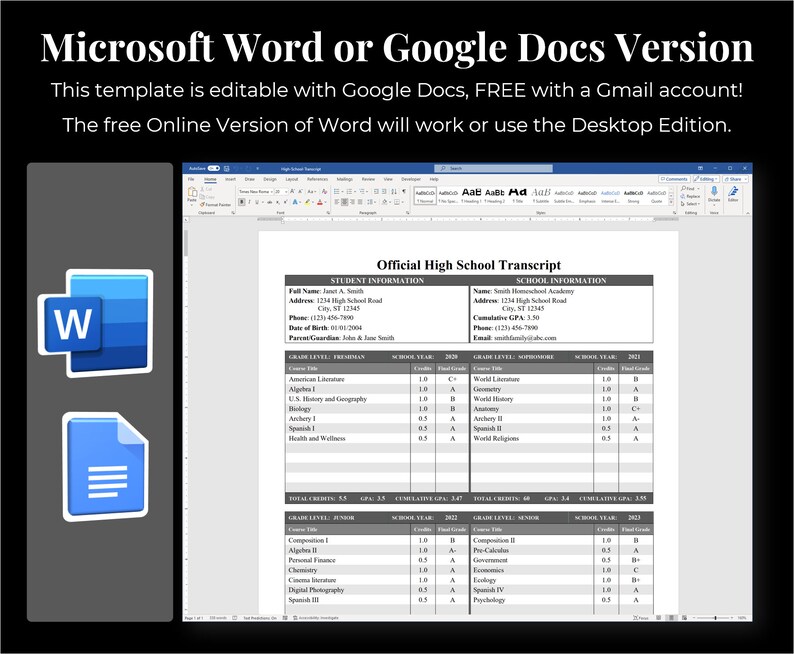Screen dimensions: 794x654
Task: Toggle Italic formatting
Action: point(249,202)
